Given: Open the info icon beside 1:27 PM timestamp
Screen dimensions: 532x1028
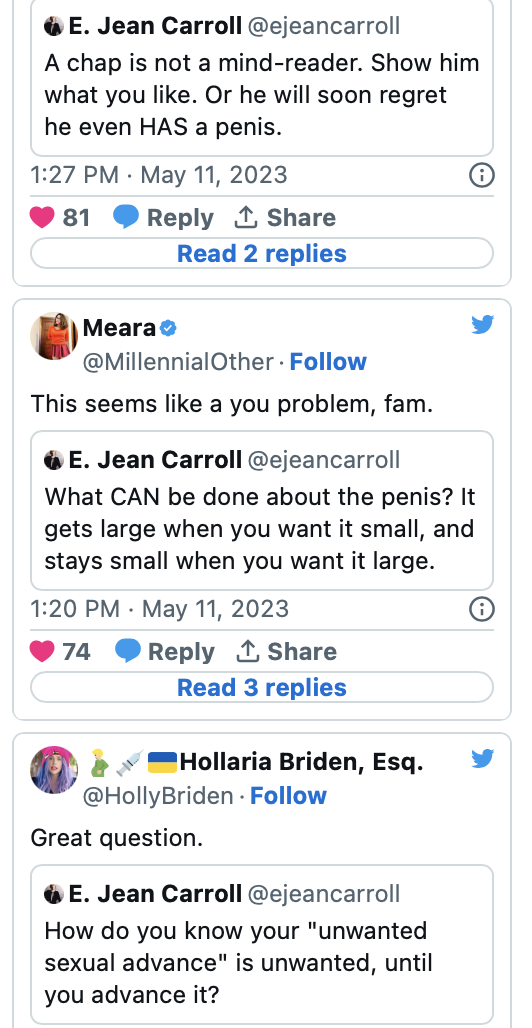Looking at the screenshot, I should (x=481, y=175).
